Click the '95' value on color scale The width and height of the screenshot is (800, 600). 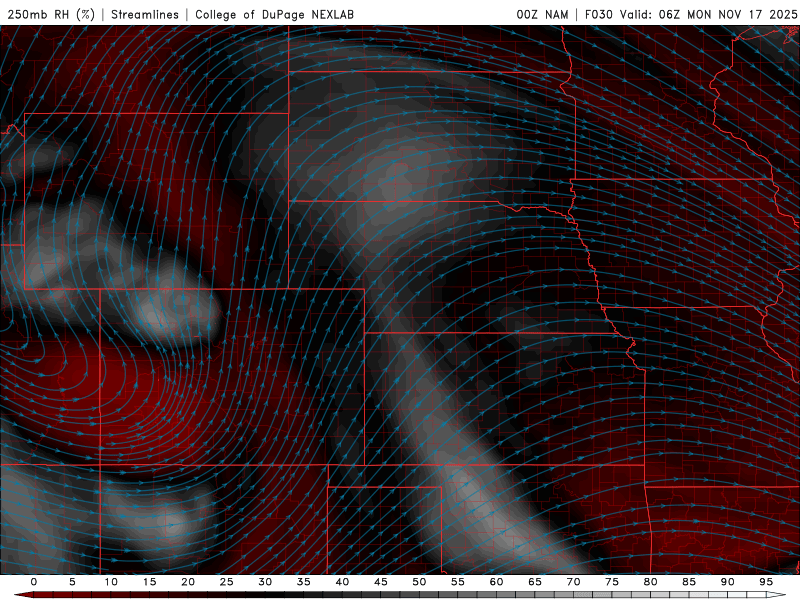[766, 582]
